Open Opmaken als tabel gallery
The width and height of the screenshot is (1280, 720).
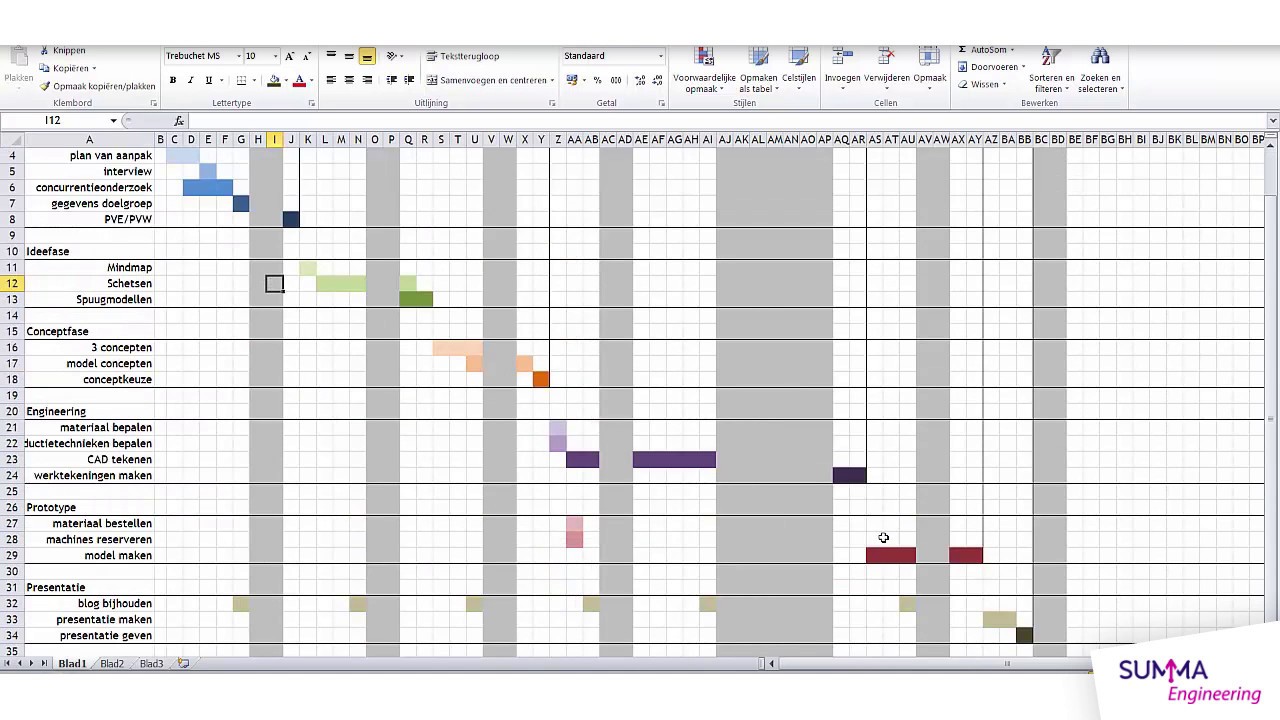pos(758,70)
